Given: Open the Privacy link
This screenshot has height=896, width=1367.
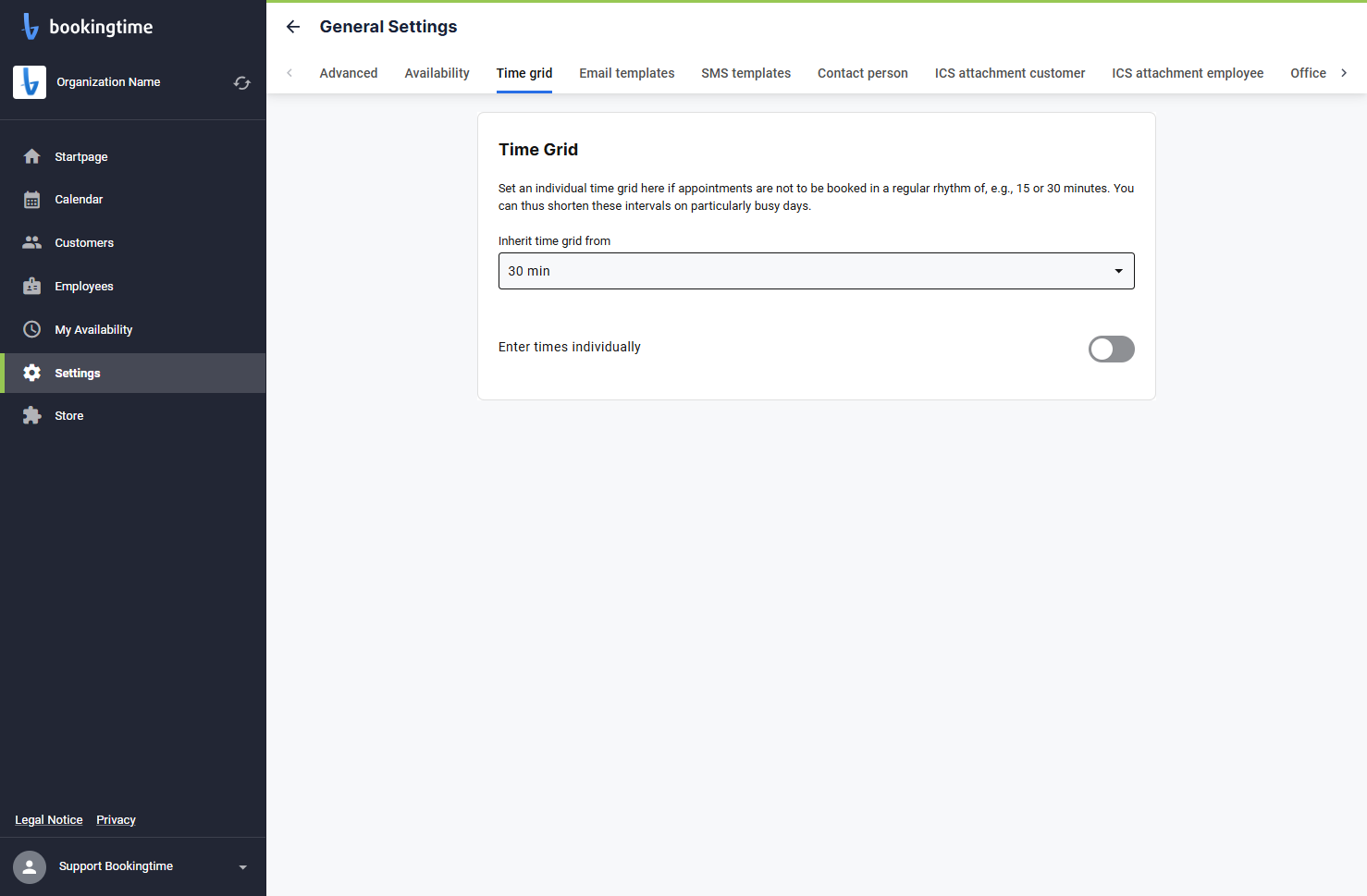Looking at the screenshot, I should pos(116,820).
